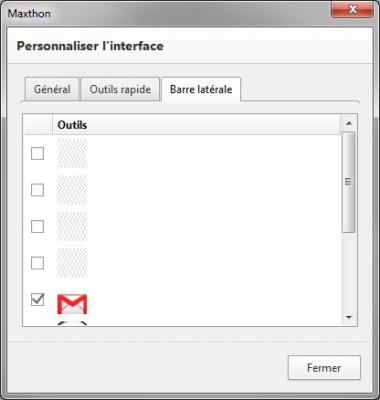This screenshot has height=400, width=380.
Task: Click the Outils column header
Action: coord(196,125)
